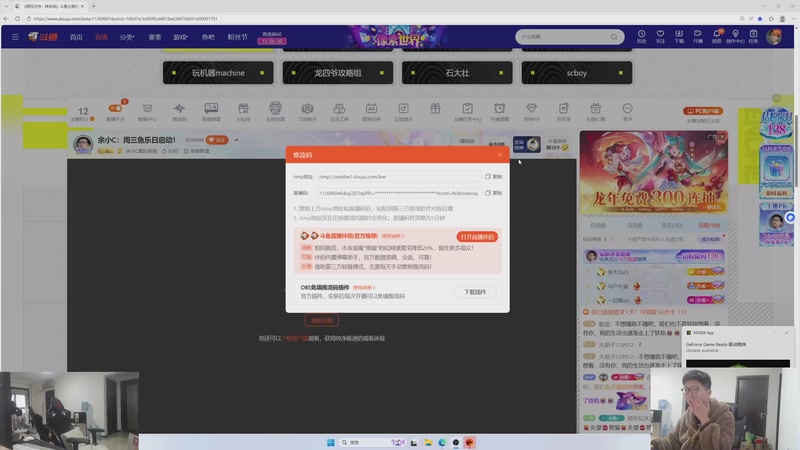Click the share arrow beside room title
The width and height of the screenshot is (800, 450).
[x=236, y=140]
